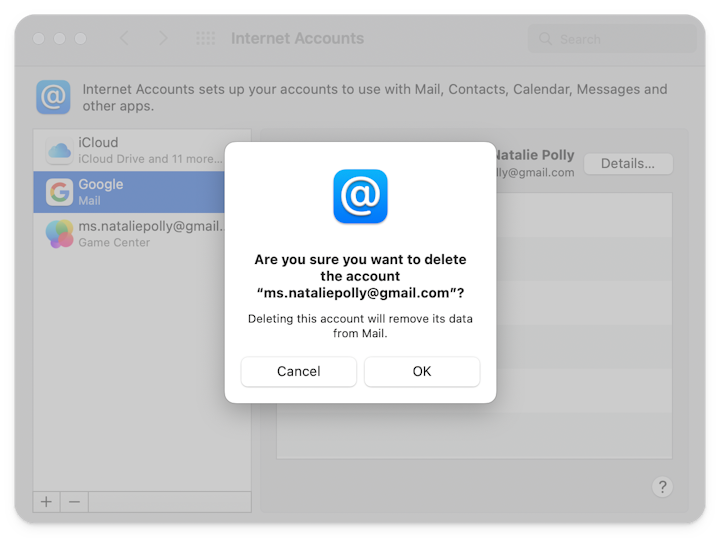Open help with the question mark button
Screen dimensions: 720x538
tap(662, 487)
